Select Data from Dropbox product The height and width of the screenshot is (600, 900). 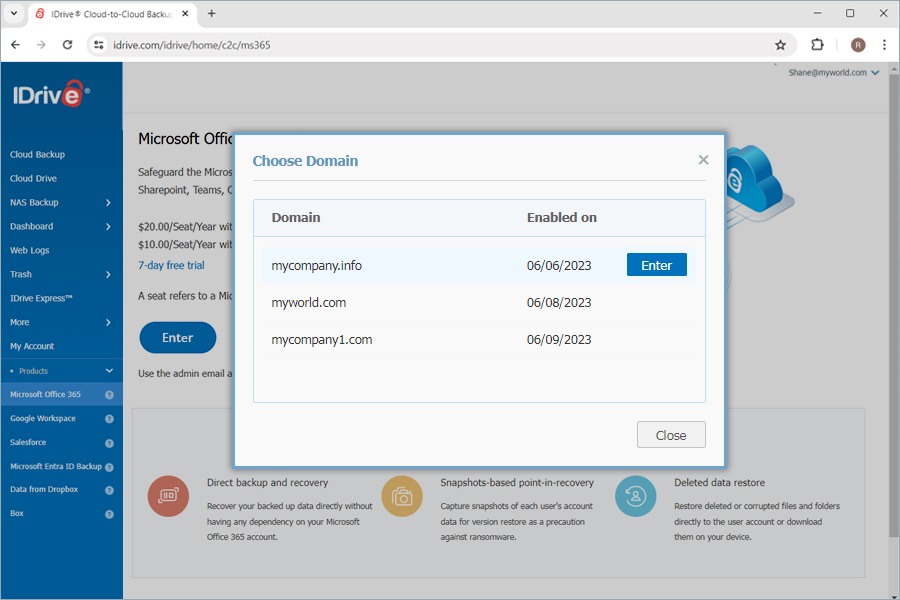44,489
